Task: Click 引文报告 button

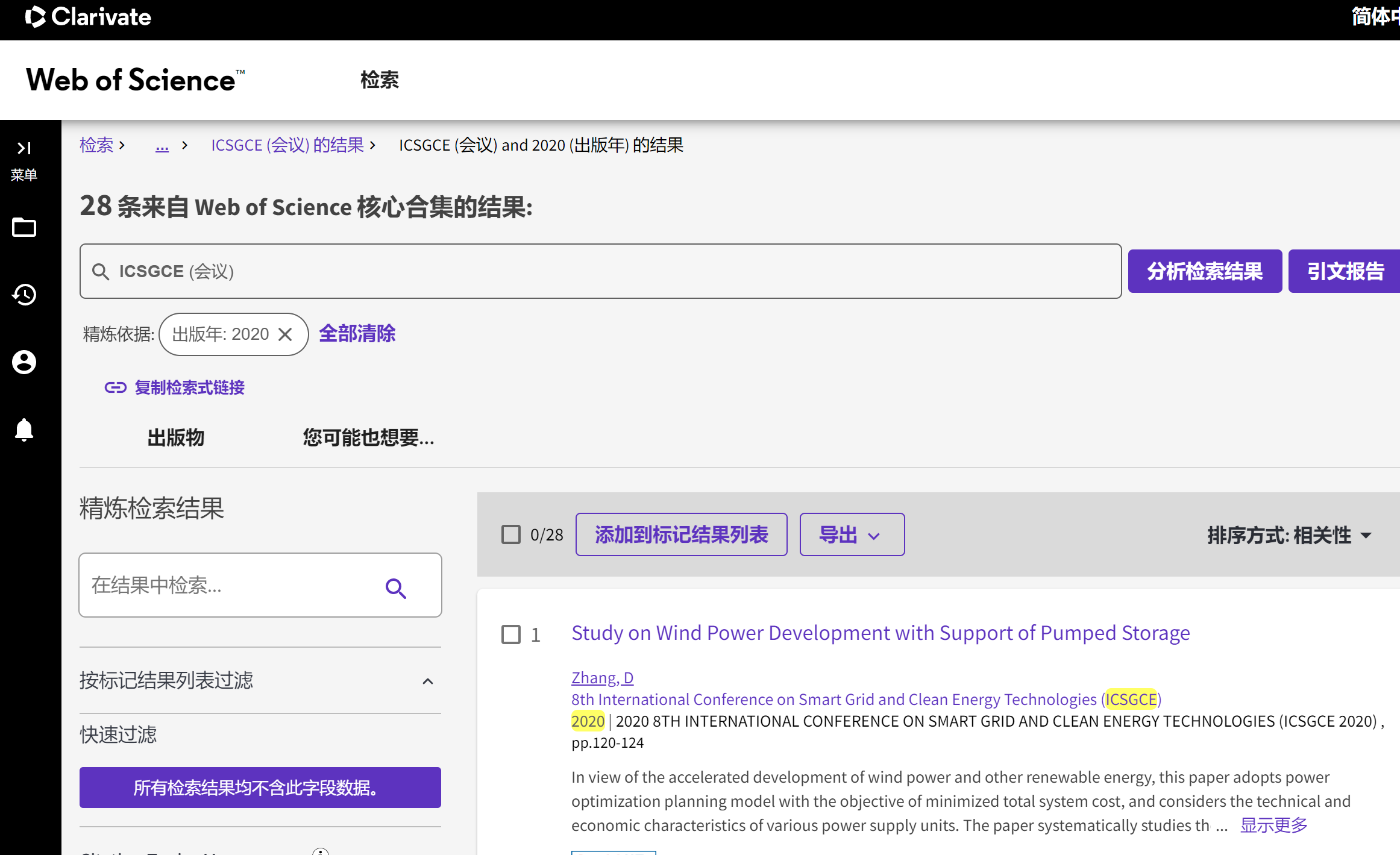Action: point(1345,271)
